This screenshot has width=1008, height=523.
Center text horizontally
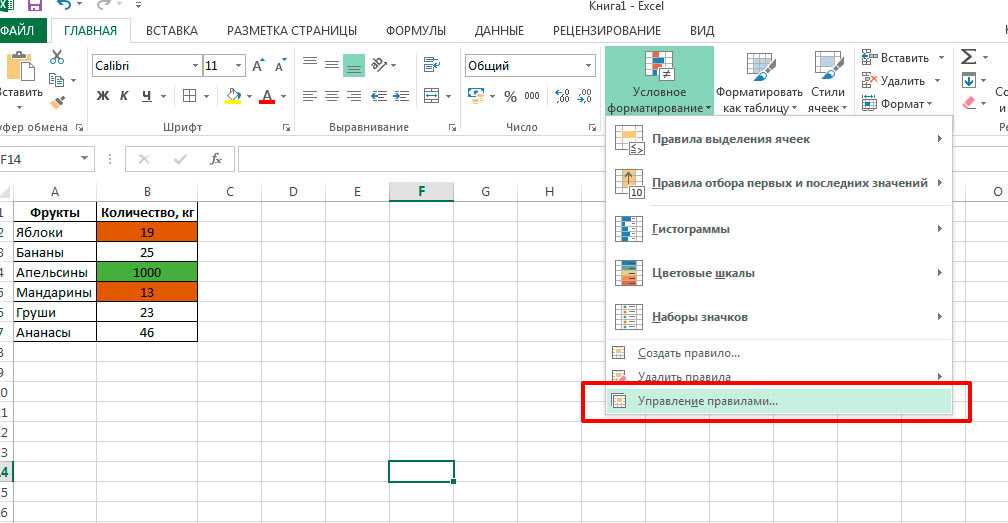click(332, 96)
